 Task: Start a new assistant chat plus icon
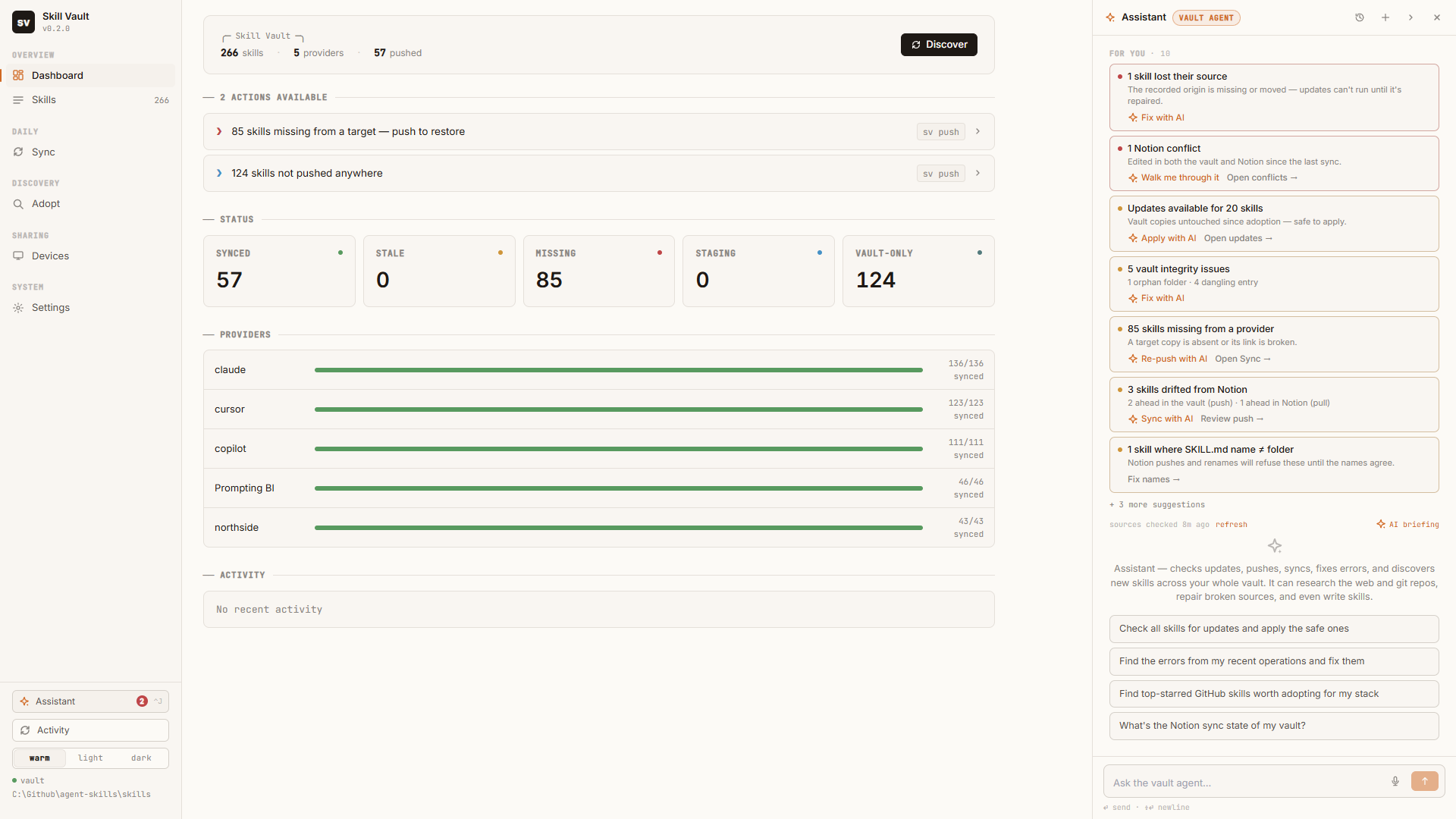click(1385, 17)
